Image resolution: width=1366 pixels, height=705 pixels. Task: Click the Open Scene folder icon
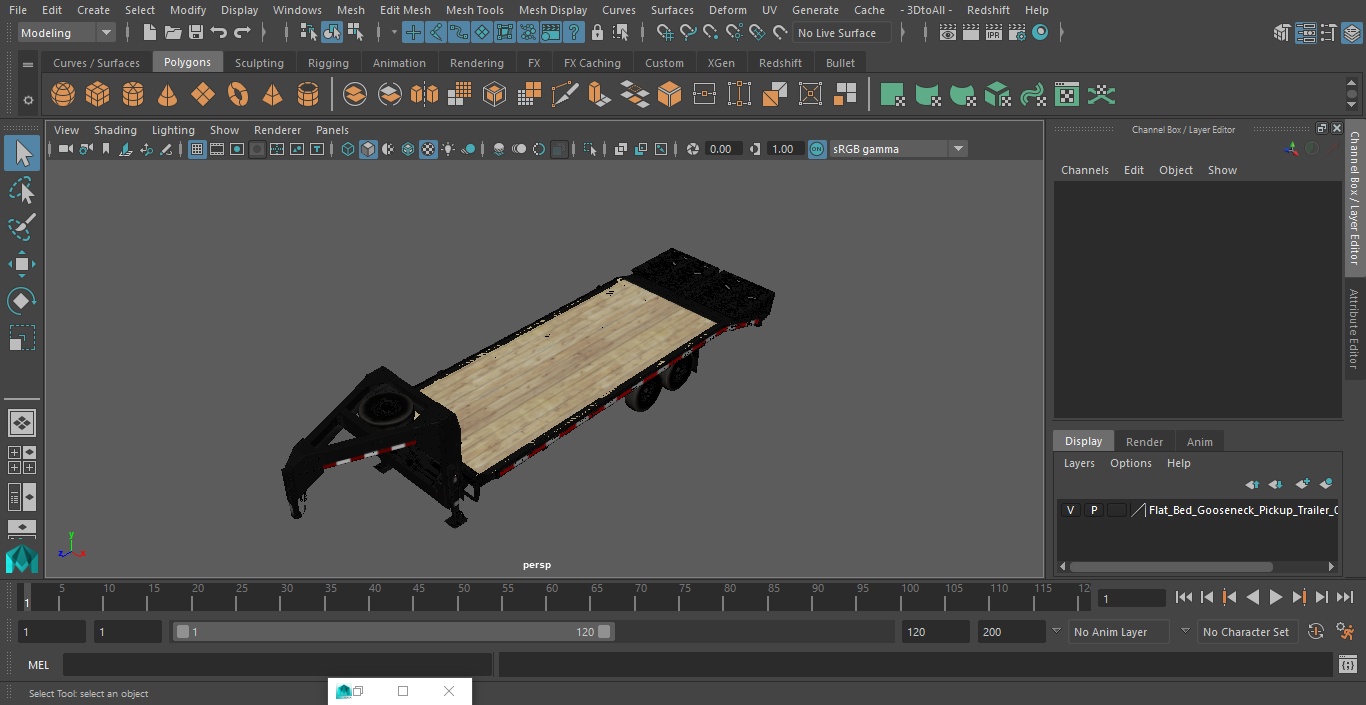click(173, 33)
